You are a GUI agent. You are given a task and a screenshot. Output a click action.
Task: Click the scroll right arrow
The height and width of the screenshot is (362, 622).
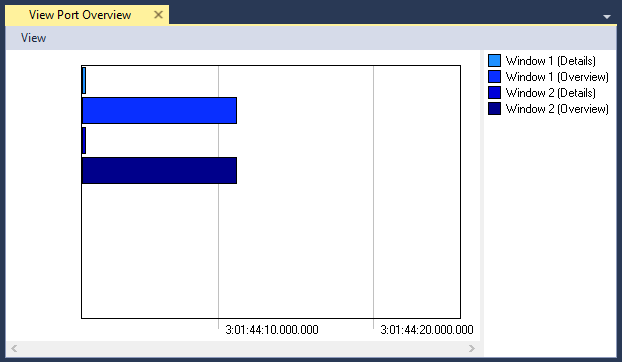point(471,349)
